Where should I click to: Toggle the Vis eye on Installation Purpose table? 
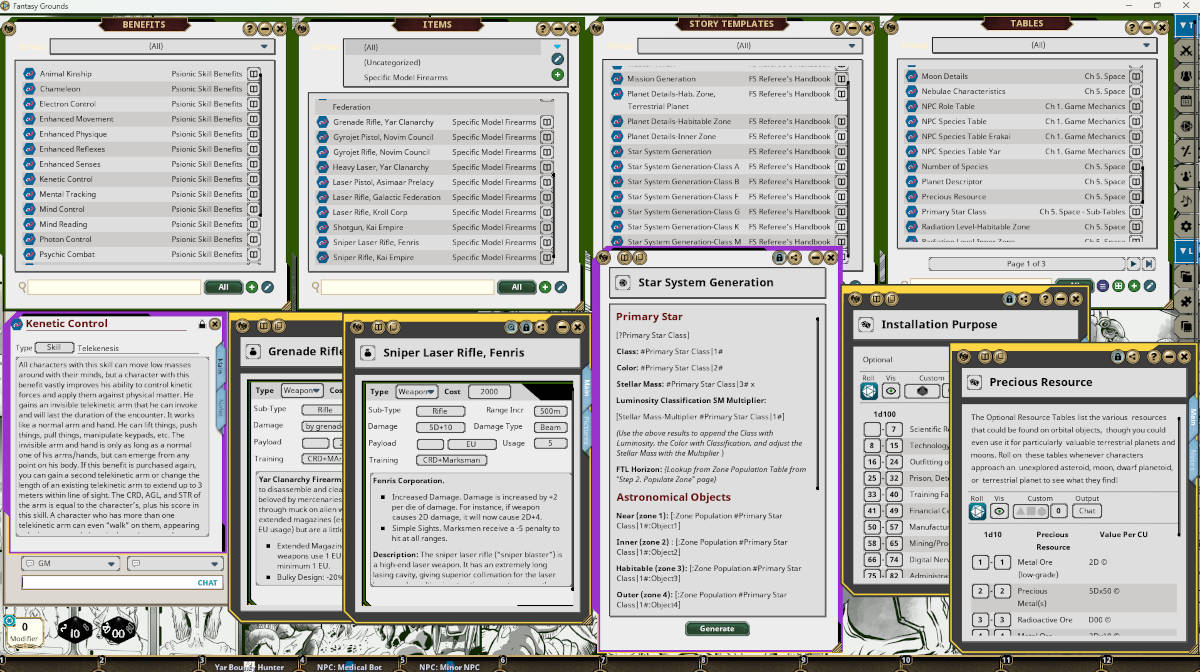click(890, 391)
